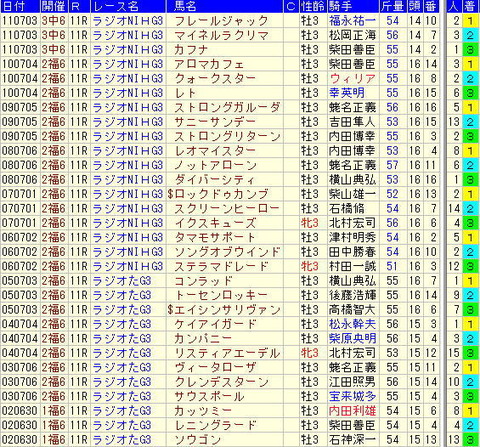Select horse ステラマドレード

pyautogui.click(x=221, y=267)
